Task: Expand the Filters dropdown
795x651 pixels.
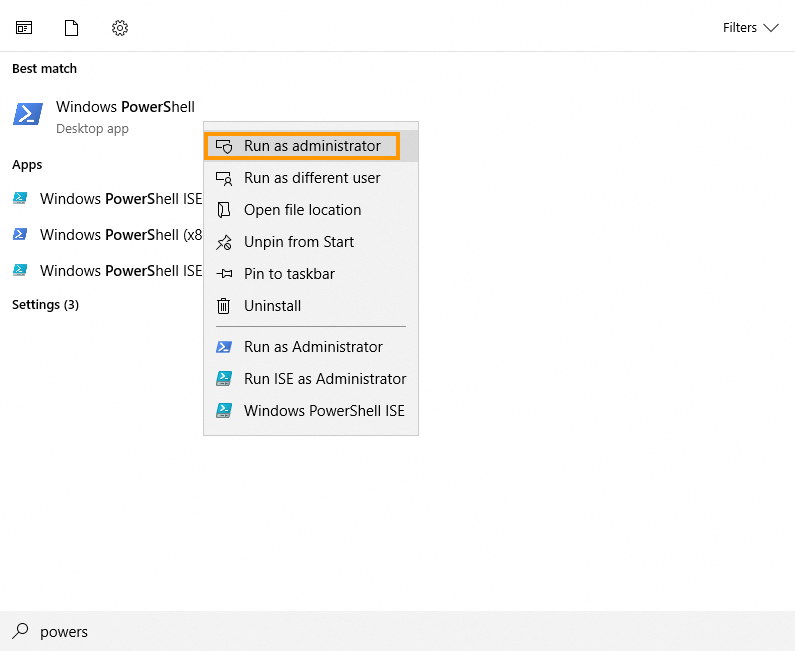Action: pyautogui.click(x=750, y=27)
